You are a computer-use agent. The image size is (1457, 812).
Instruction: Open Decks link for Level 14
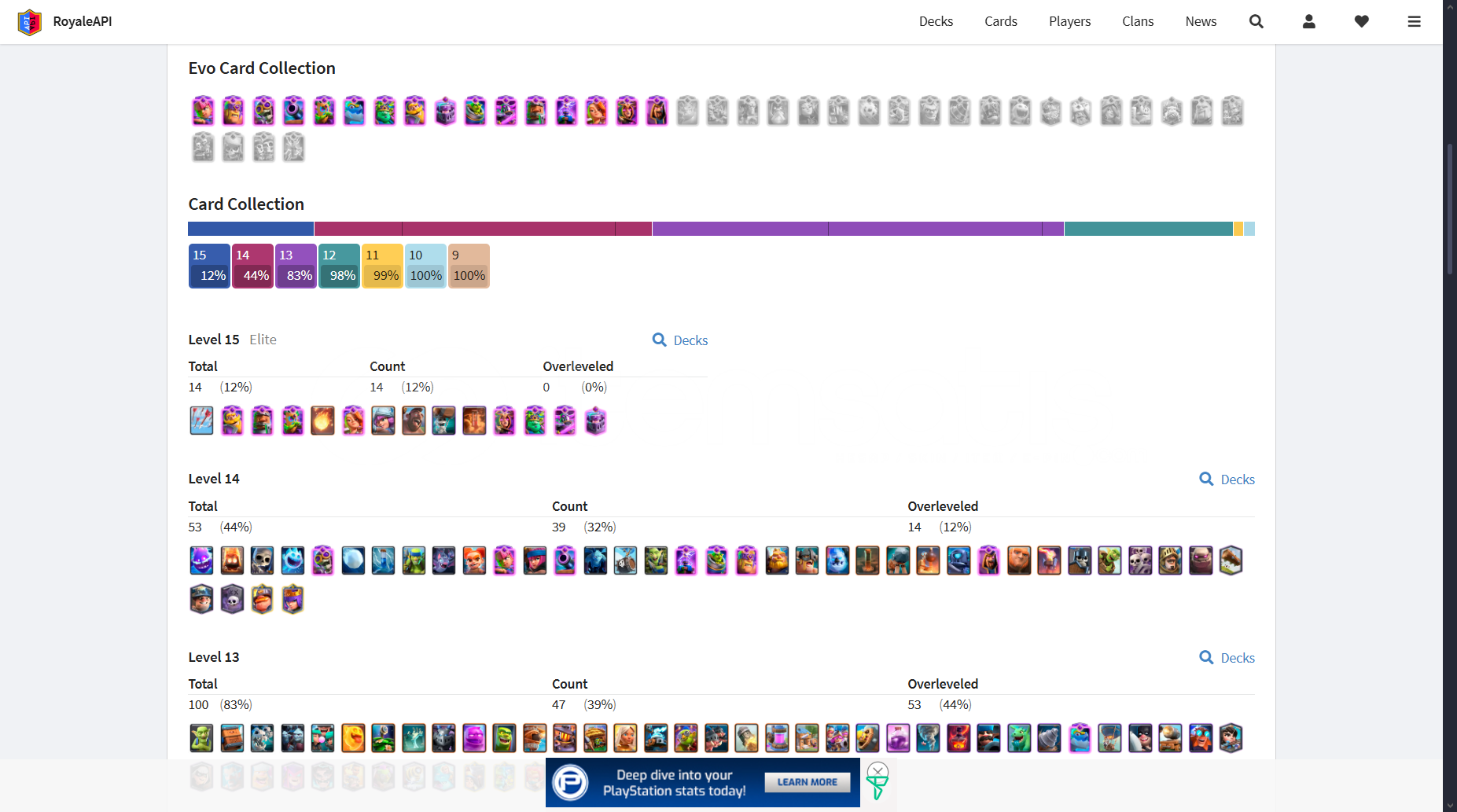1227,479
